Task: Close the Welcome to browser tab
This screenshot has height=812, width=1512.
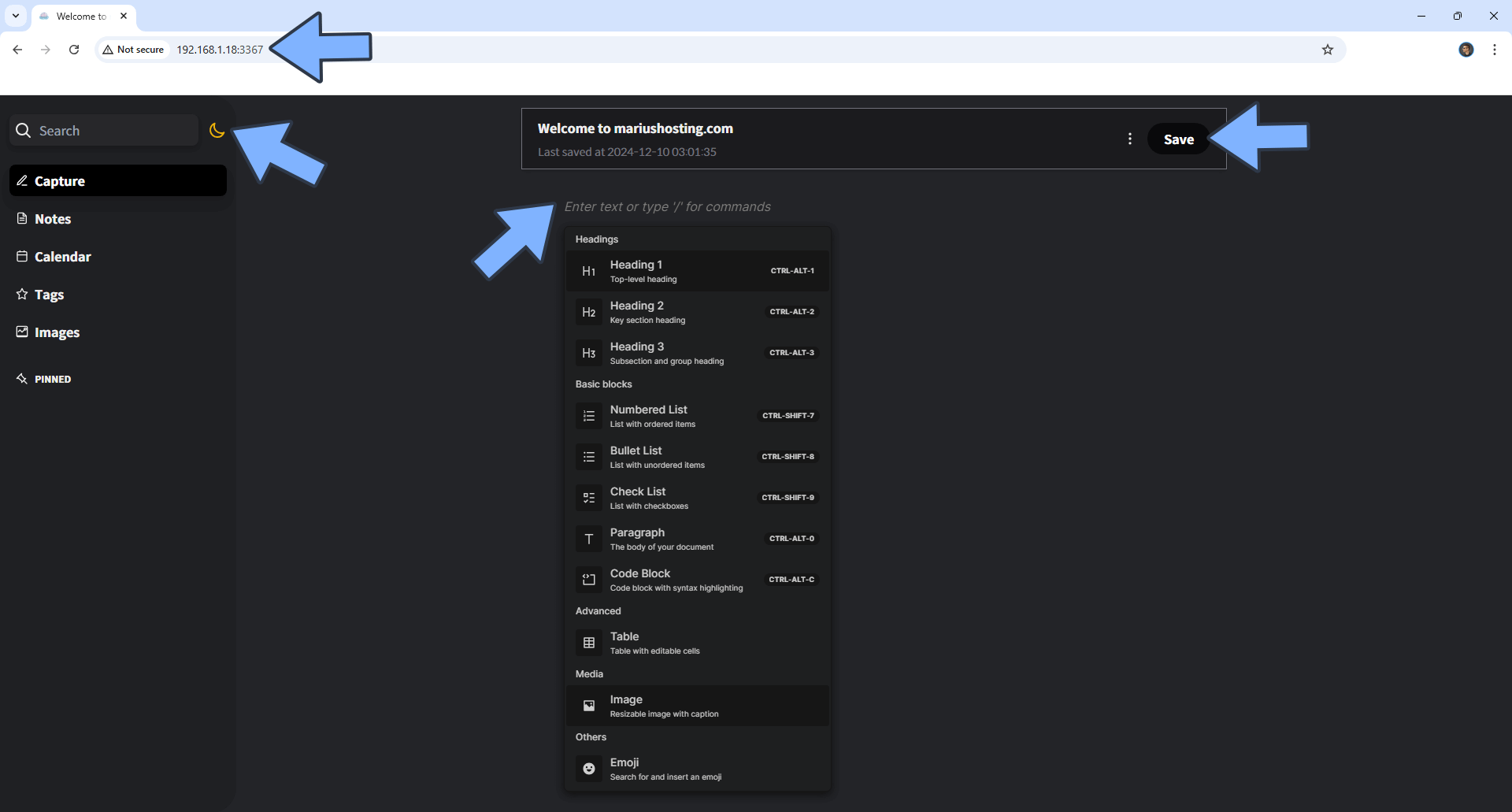Action: pyautogui.click(x=124, y=16)
